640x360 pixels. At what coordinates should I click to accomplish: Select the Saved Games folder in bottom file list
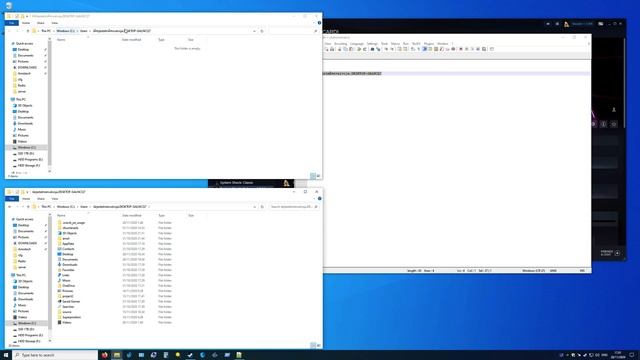pyautogui.click(x=71, y=302)
